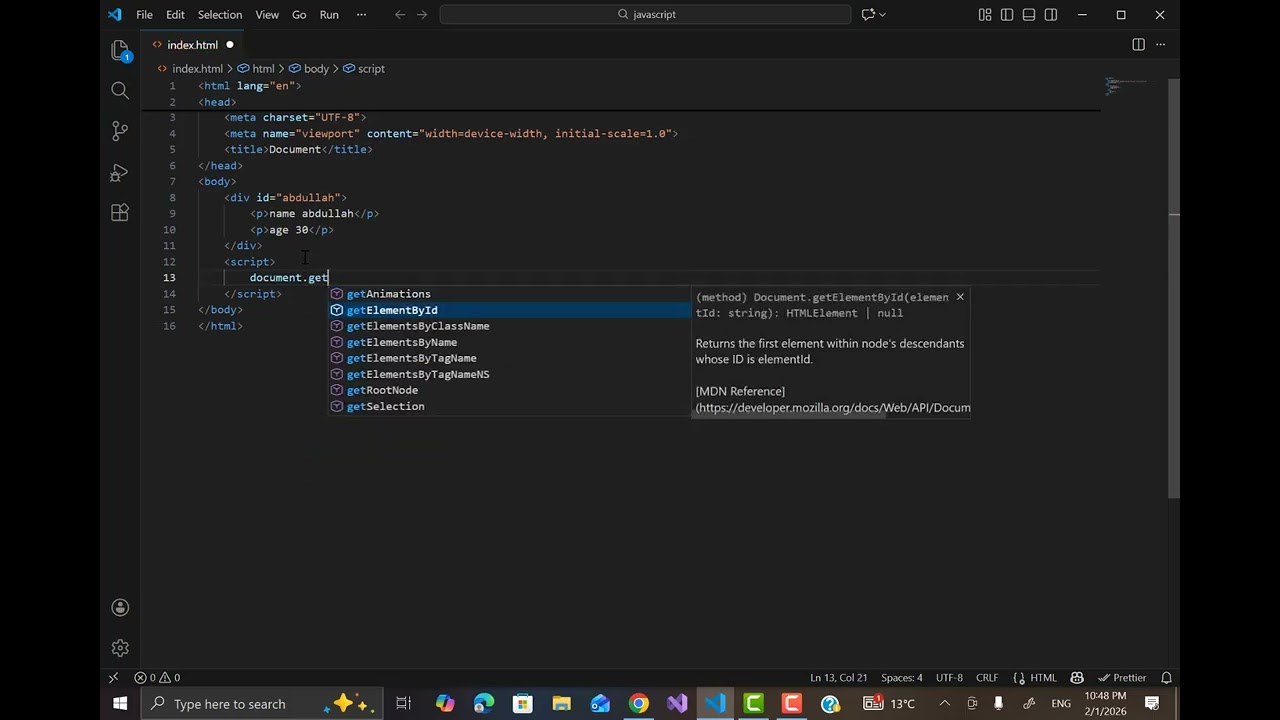Open Google Chrome from taskbar
1280x720 pixels.
638,704
